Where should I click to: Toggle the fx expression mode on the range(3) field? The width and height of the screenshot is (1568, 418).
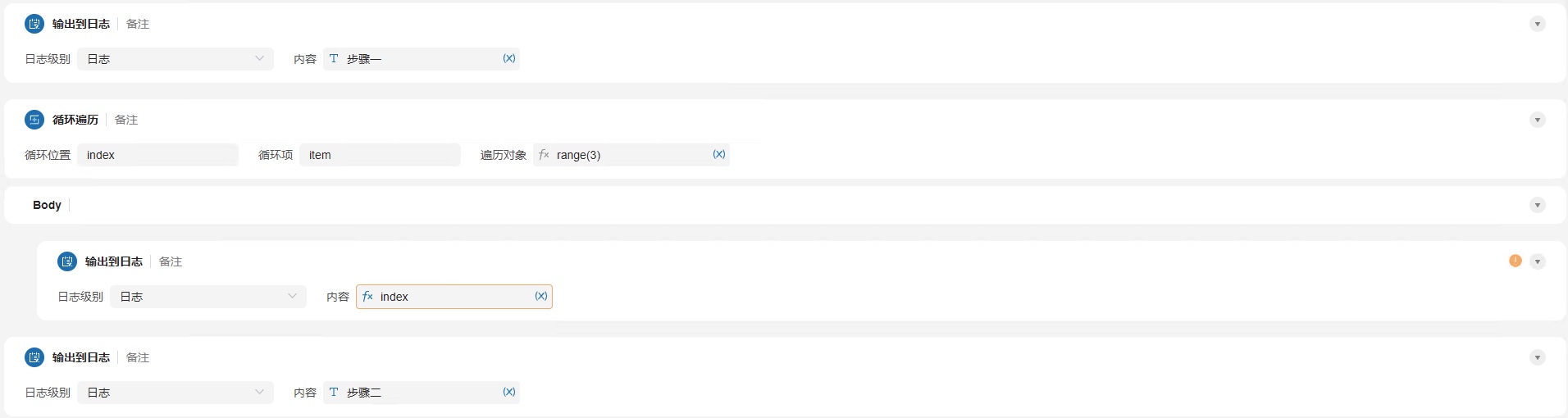544,154
